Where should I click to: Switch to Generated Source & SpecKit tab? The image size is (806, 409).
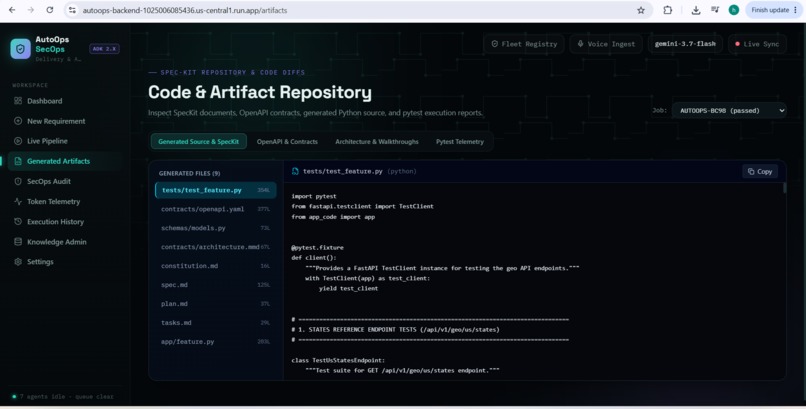(x=198, y=141)
